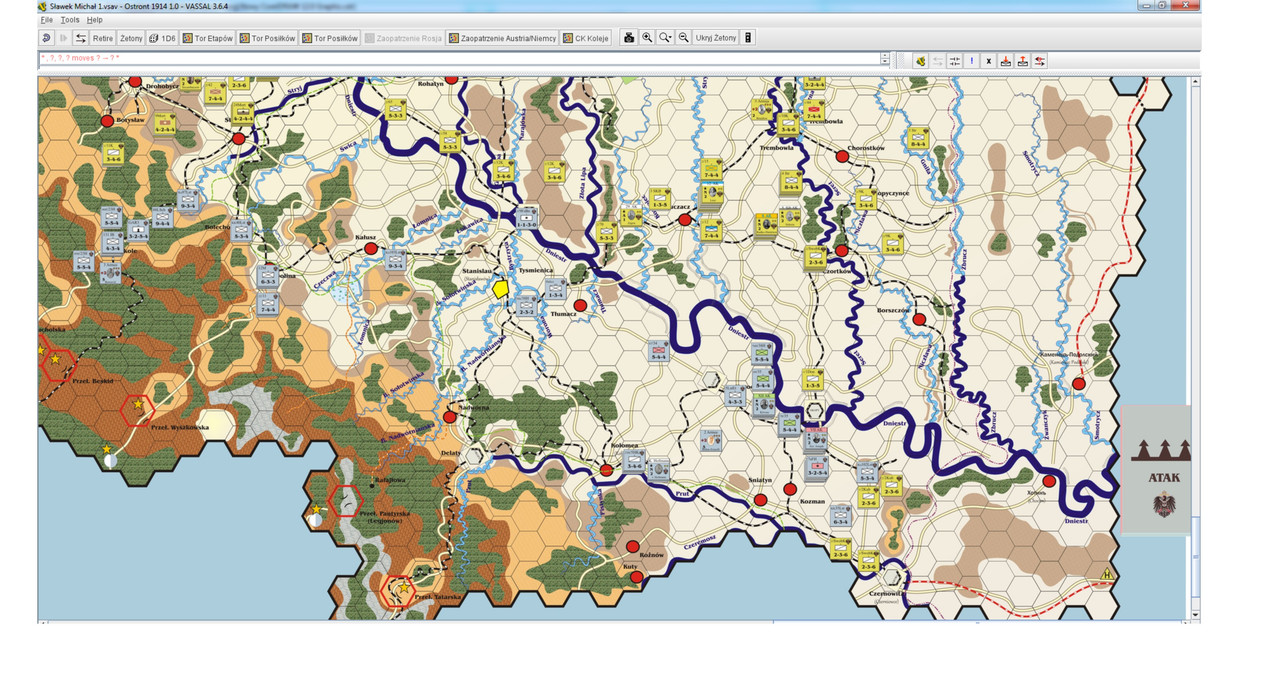1280x693 pixels.
Task: Click the chat log input field
Action: coord(459,59)
